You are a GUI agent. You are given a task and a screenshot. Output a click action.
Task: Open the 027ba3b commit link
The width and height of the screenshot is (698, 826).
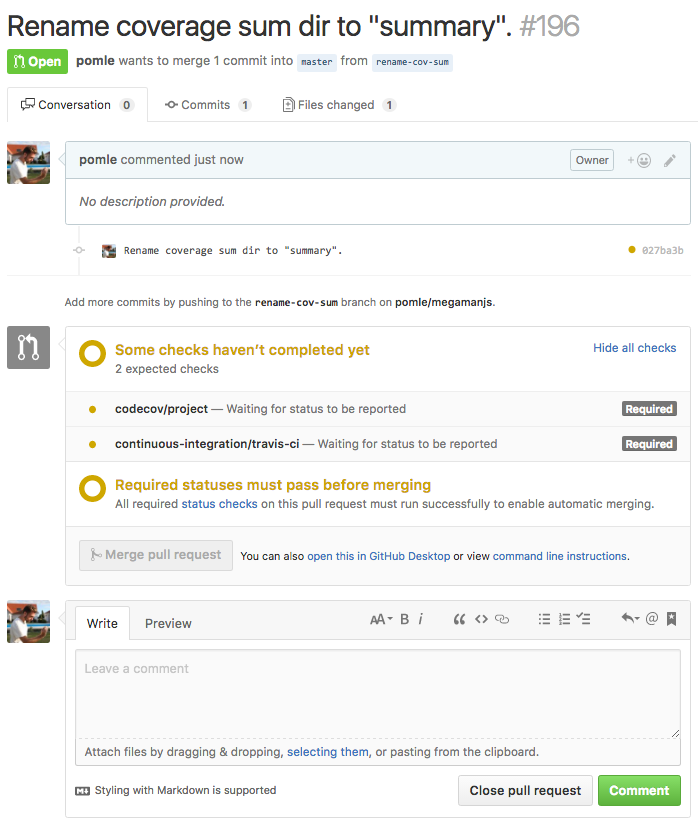[662, 250]
